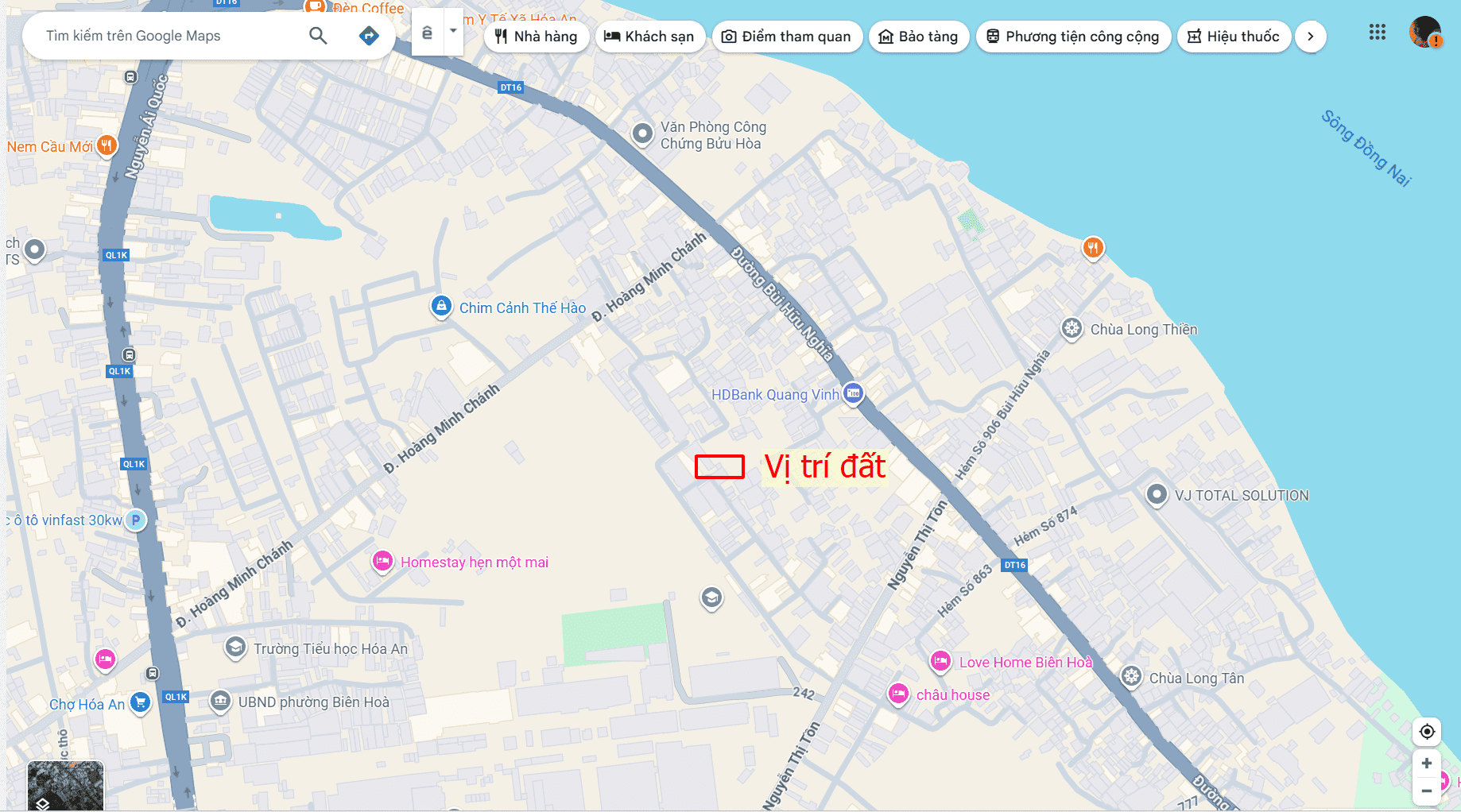The width and height of the screenshot is (1461, 812).
Task: Expand the dropdown arrow beside search box
Action: click(x=453, y=31)
